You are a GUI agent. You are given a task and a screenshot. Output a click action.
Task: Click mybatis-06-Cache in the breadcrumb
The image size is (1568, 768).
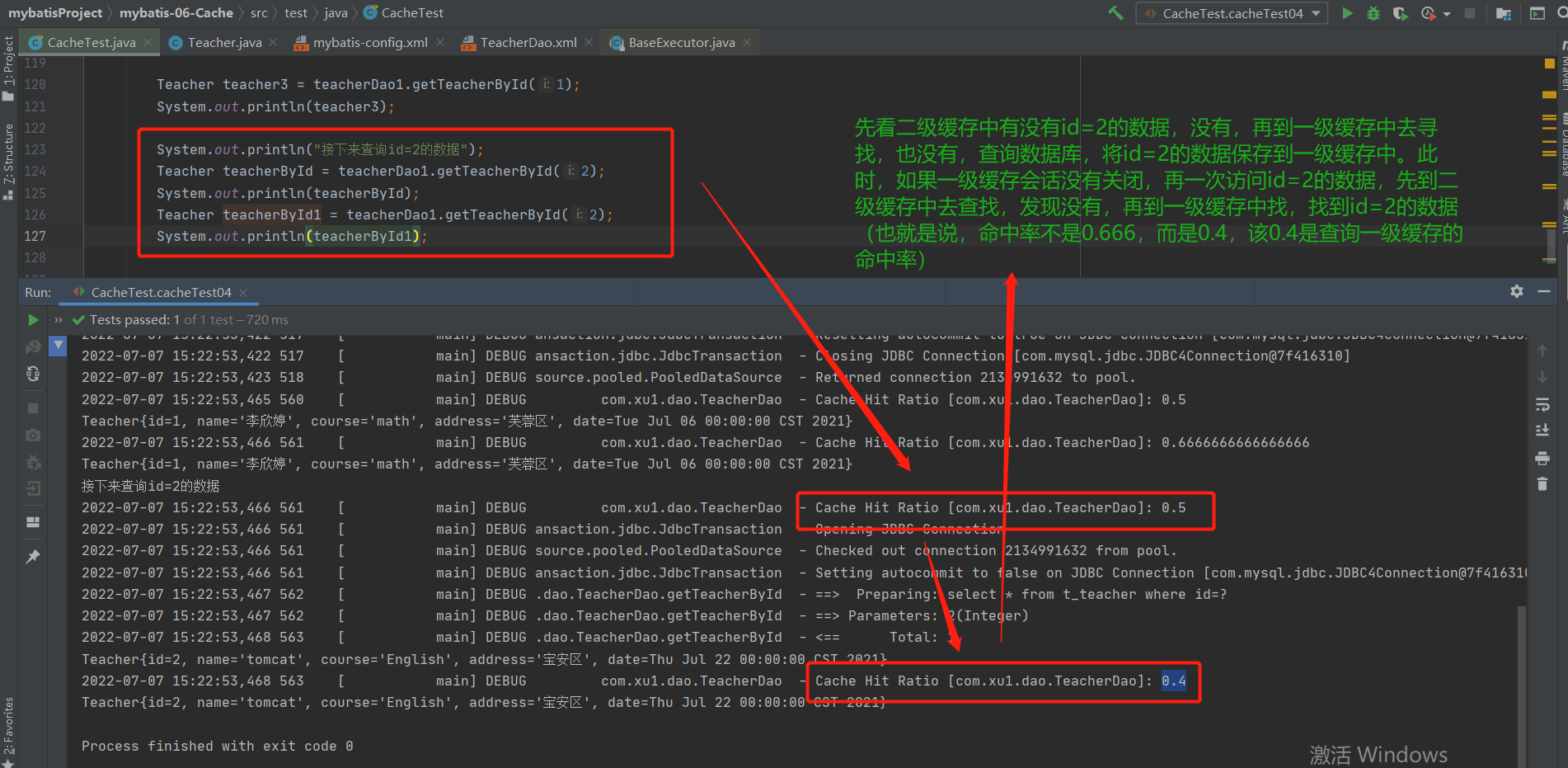click(176, 13)
